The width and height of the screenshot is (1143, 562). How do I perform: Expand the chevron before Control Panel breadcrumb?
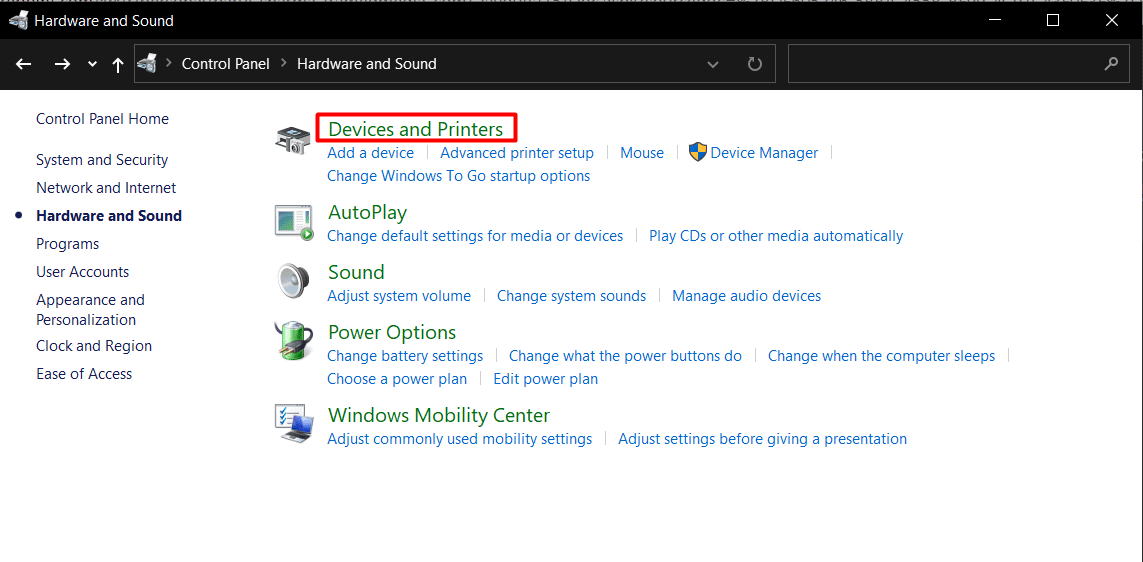point(168,63)
